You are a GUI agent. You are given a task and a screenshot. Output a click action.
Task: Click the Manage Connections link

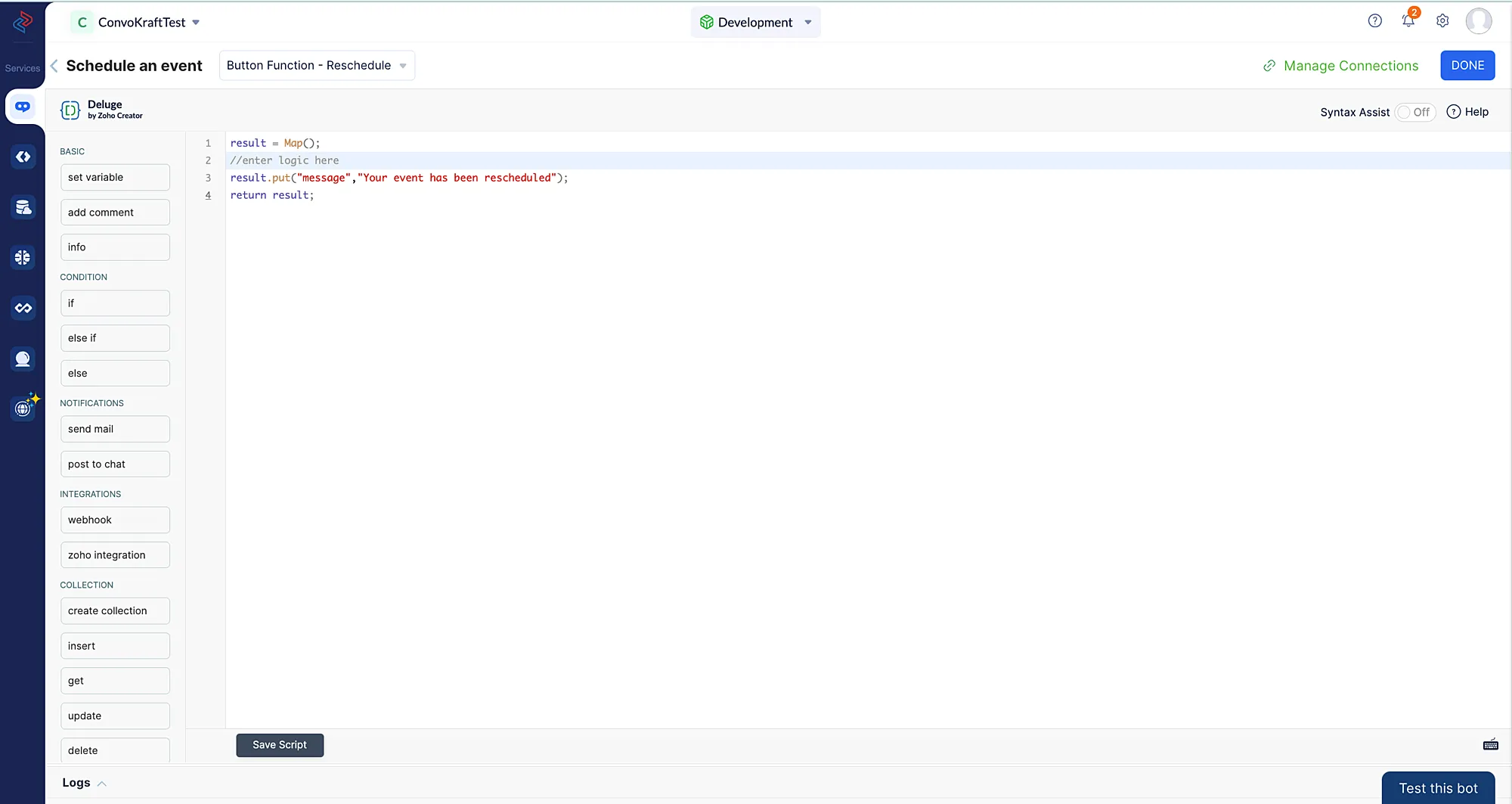tap(1340, 66)
